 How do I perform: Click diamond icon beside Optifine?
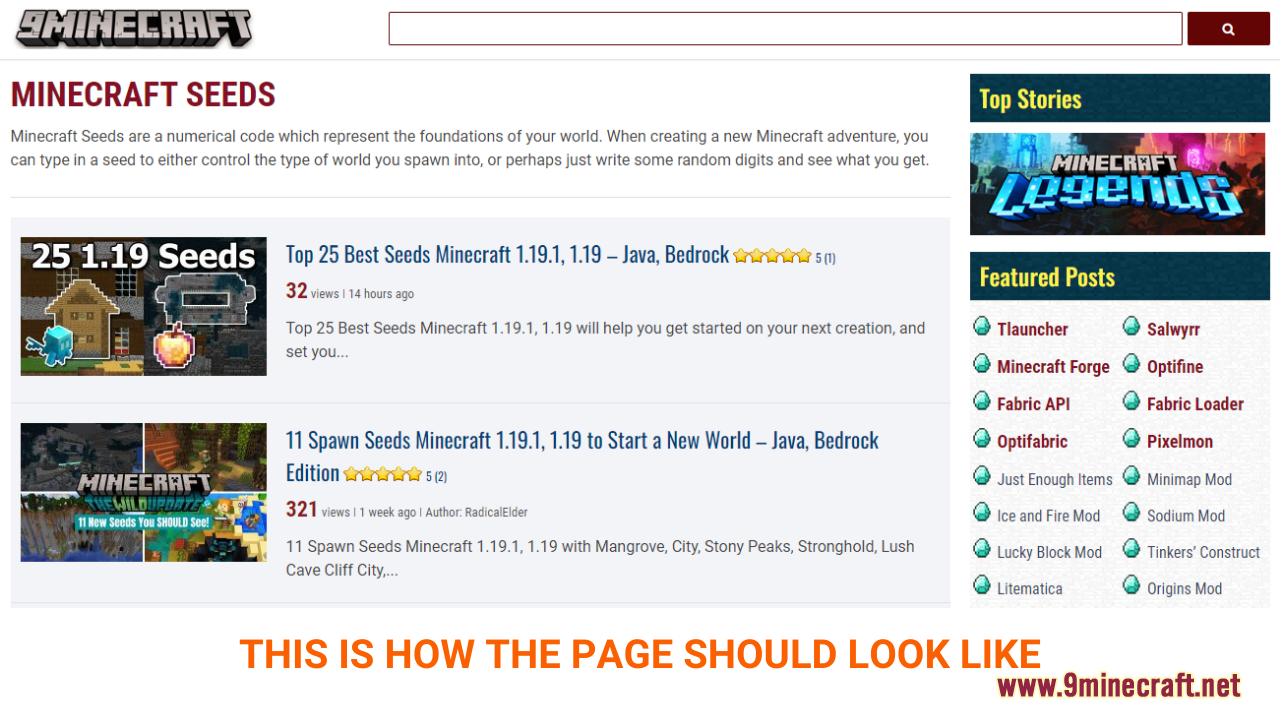[1131, 364]
